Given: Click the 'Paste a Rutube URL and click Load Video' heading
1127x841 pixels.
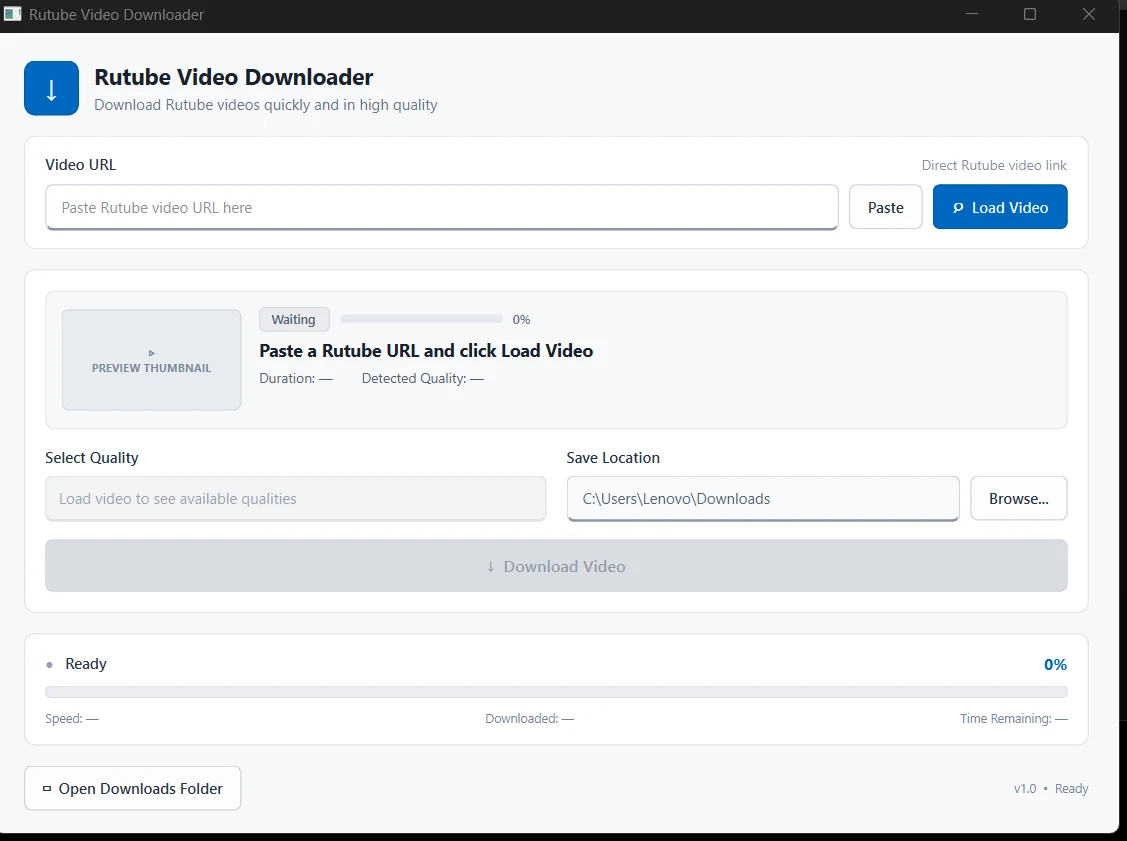Looking at the screenshot, I should [426, 351].
